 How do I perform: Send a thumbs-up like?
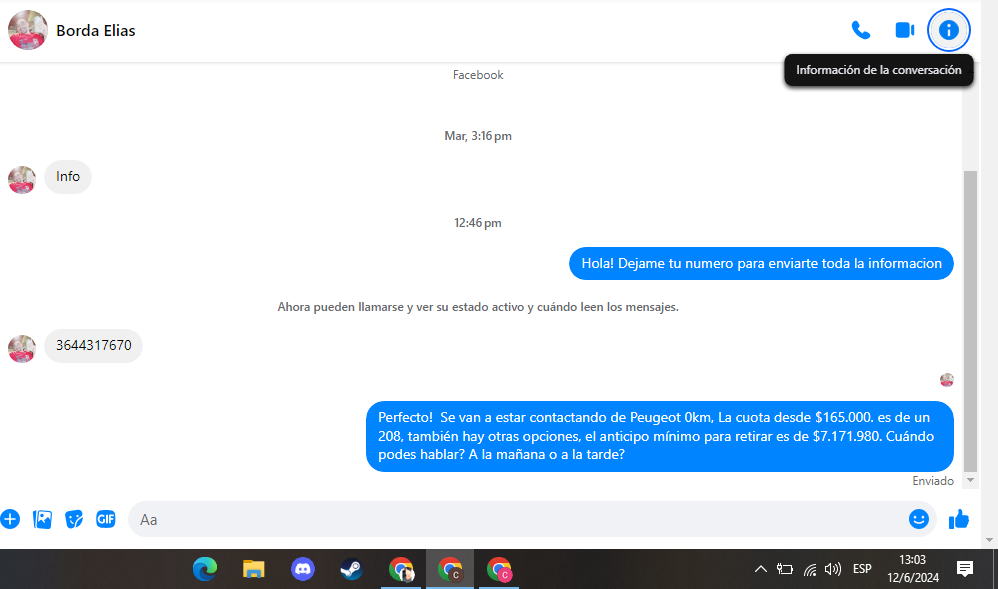(959, 519)
